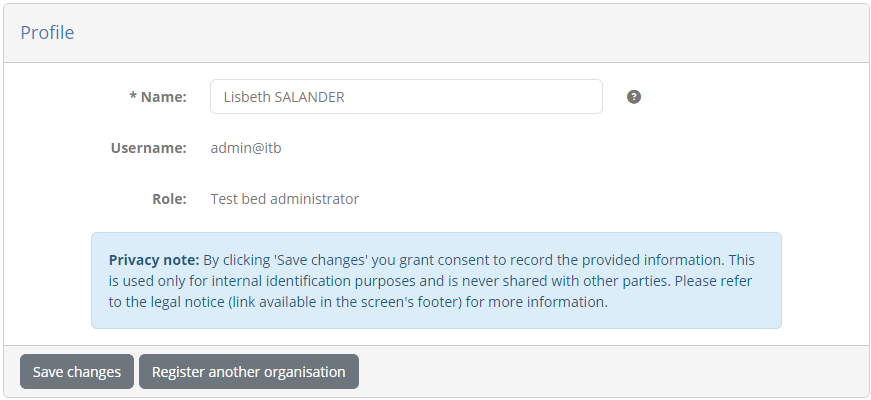Screen dimensions: 871x400
Task: Click the empty right end of Name field
Action: coord(528,97)
